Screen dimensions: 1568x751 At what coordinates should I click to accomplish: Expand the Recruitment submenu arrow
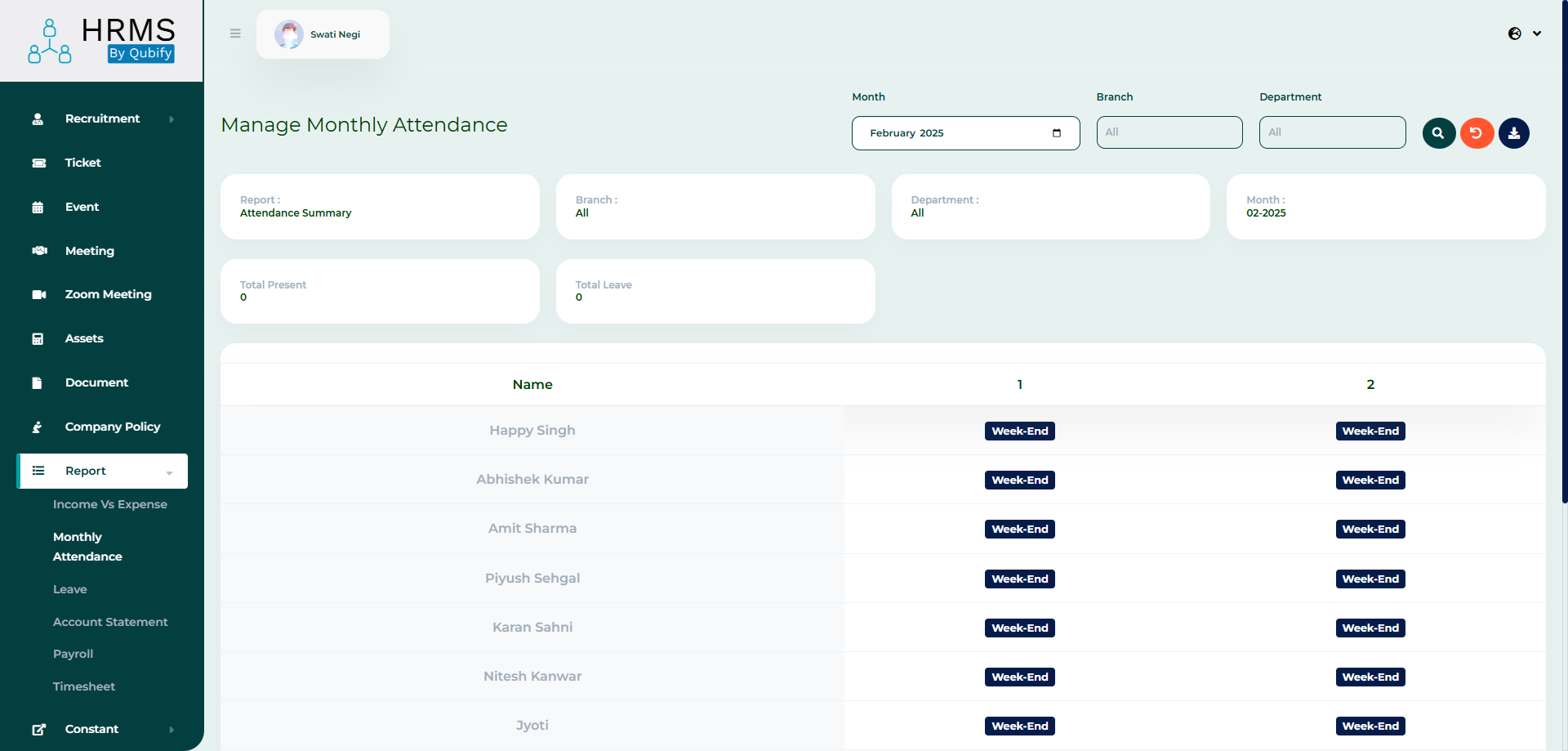[x=171, y=119]
